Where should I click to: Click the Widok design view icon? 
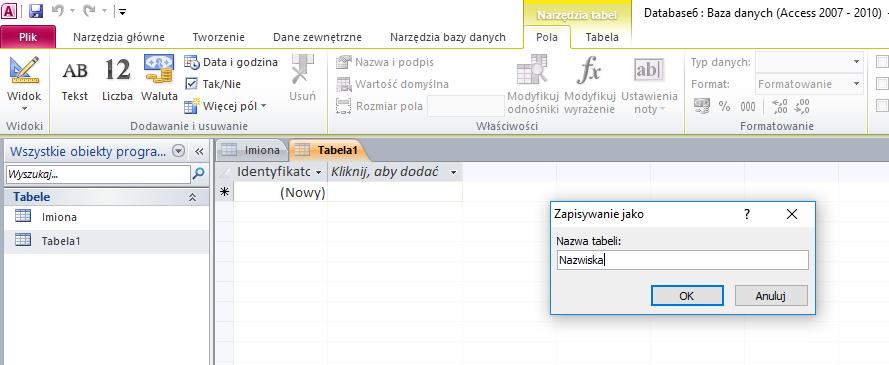(x=24, y=70)
